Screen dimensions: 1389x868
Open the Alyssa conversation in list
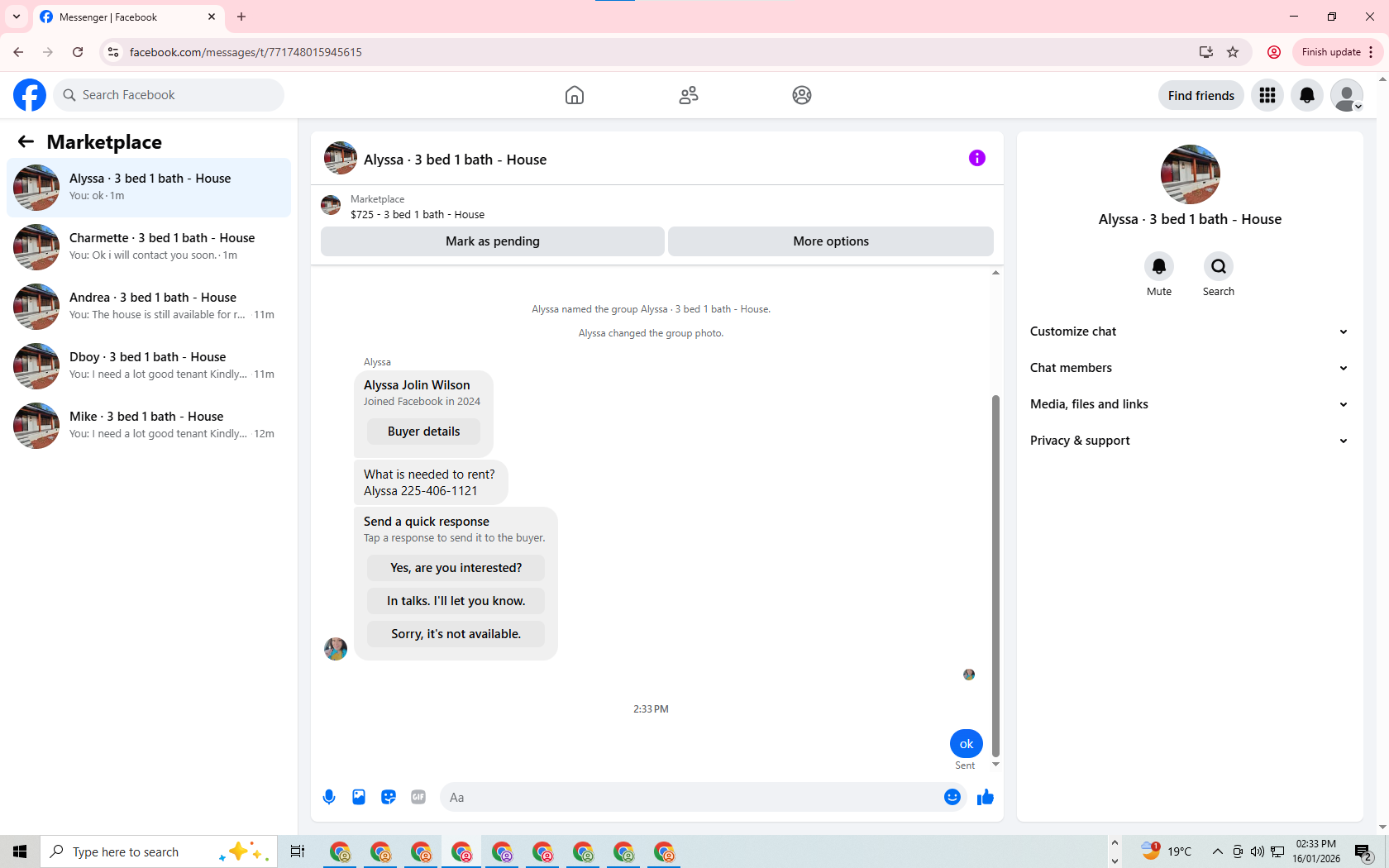click(x=149, y=188)
